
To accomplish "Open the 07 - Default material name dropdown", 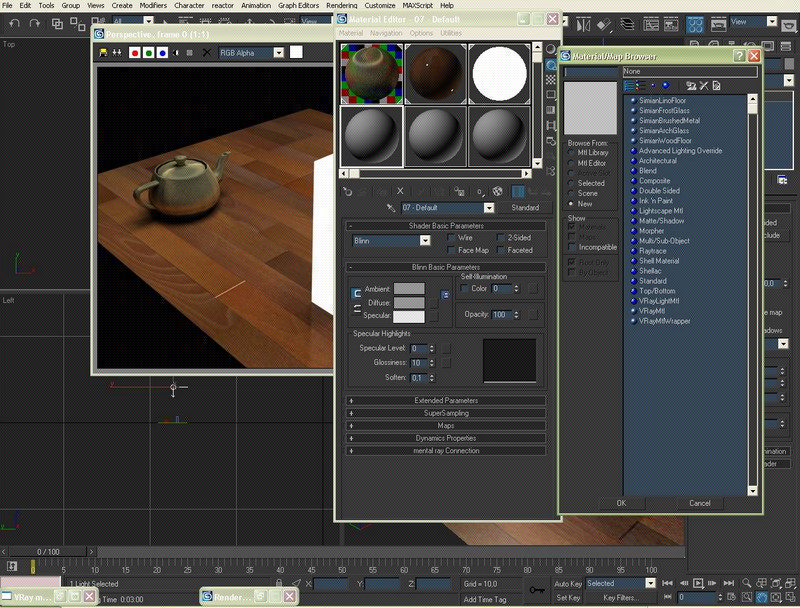I will pyautogui.click(x=489, y=208).
